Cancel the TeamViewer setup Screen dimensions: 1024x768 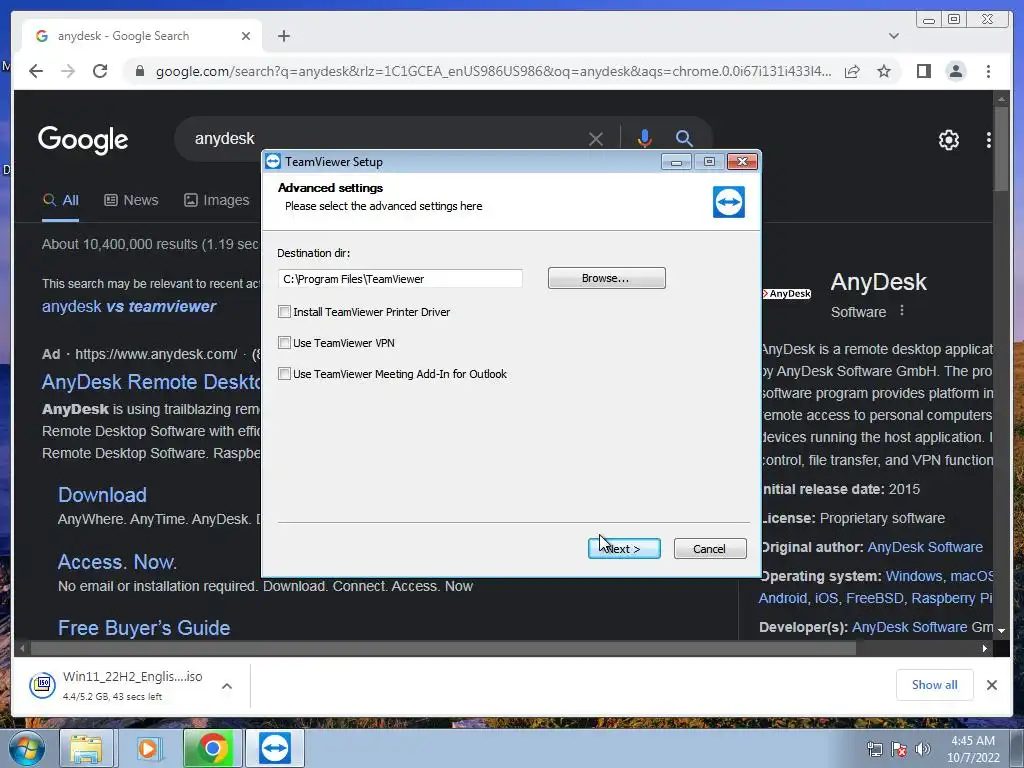pos(710,549)
